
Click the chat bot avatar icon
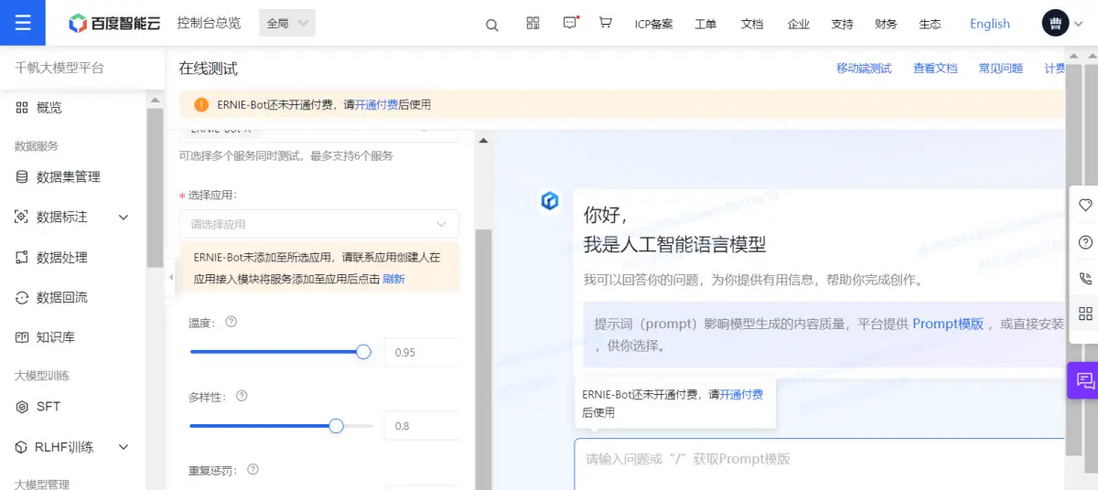(x=550, y=202)
